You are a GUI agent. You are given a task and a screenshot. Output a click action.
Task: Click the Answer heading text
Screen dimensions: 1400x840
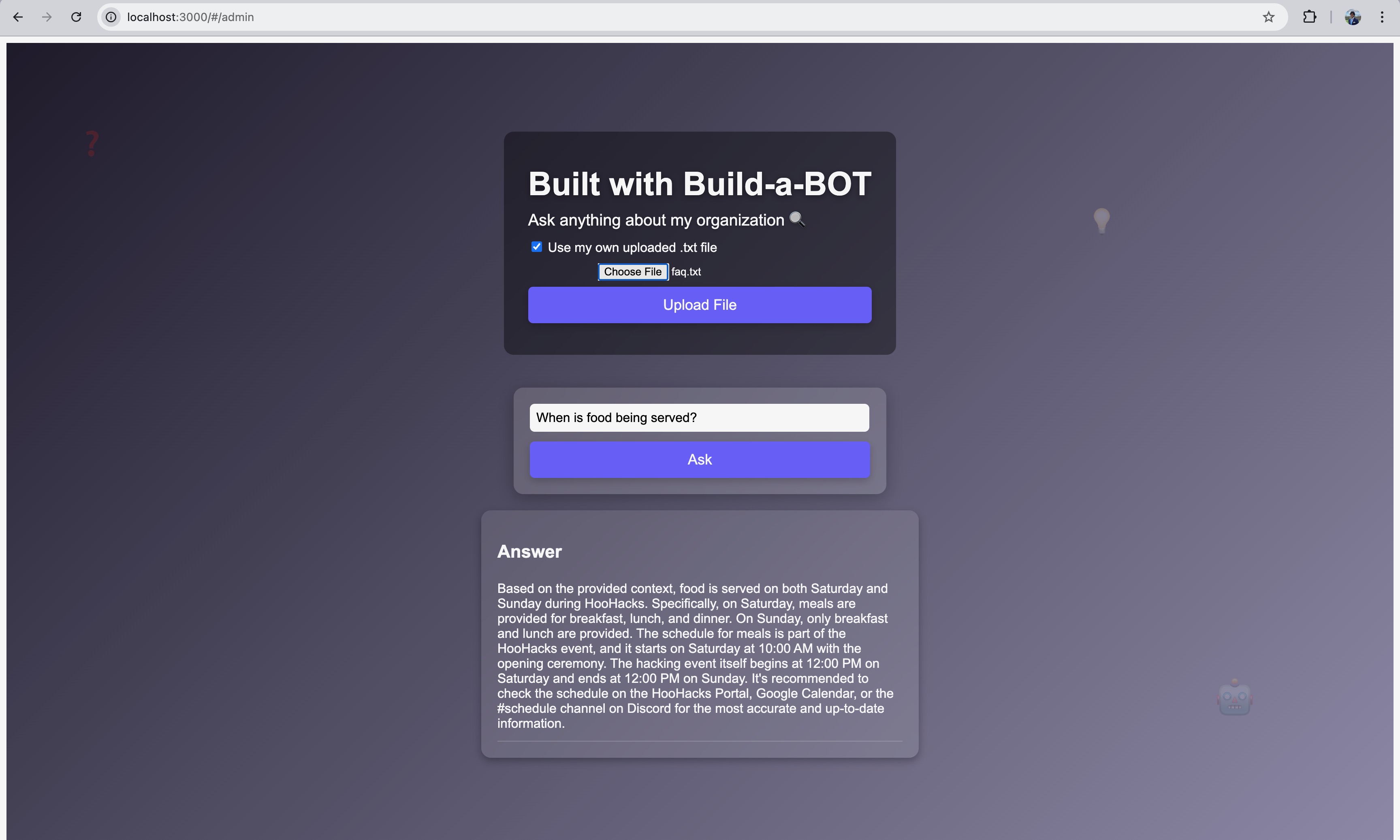529,551
